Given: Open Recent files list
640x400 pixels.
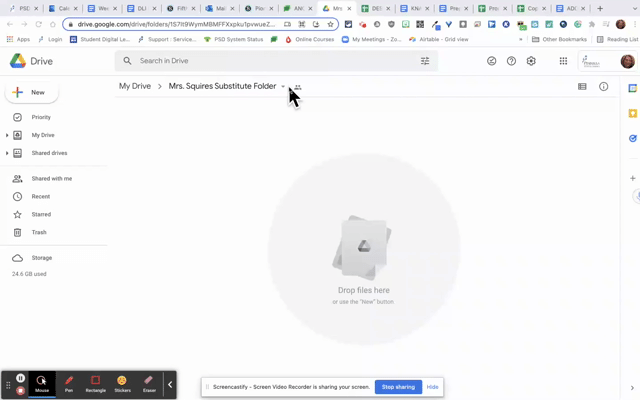Looking at the screenshot, I should point(41,196).
